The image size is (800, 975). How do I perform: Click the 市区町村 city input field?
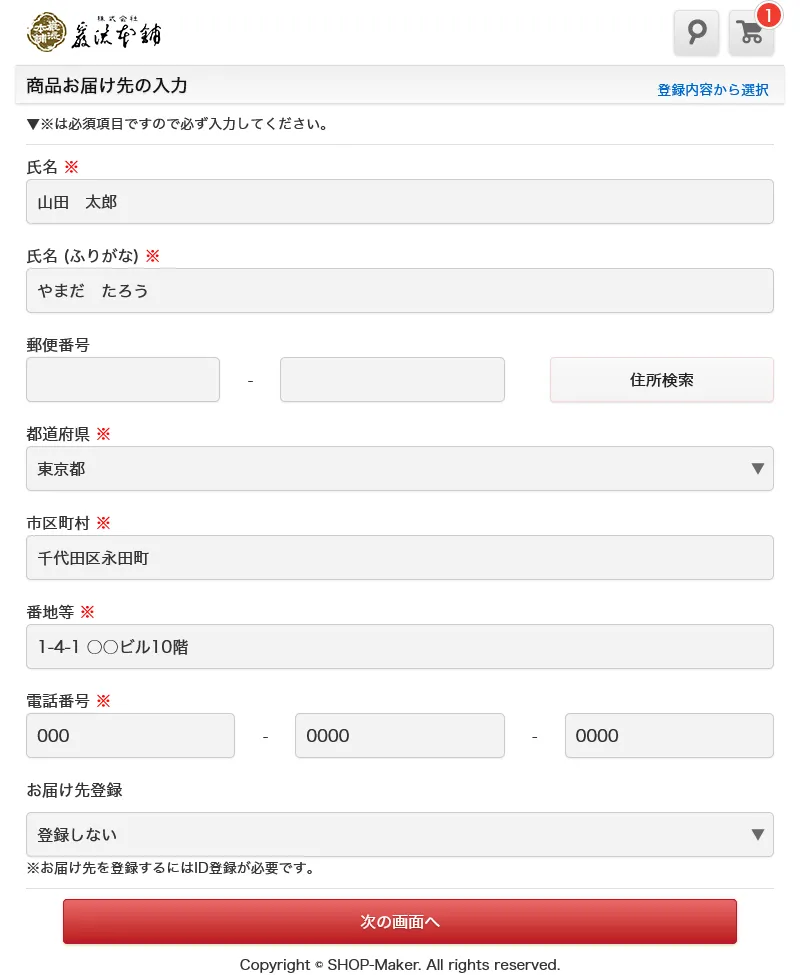pyautogui.click(x=400, y=557)
